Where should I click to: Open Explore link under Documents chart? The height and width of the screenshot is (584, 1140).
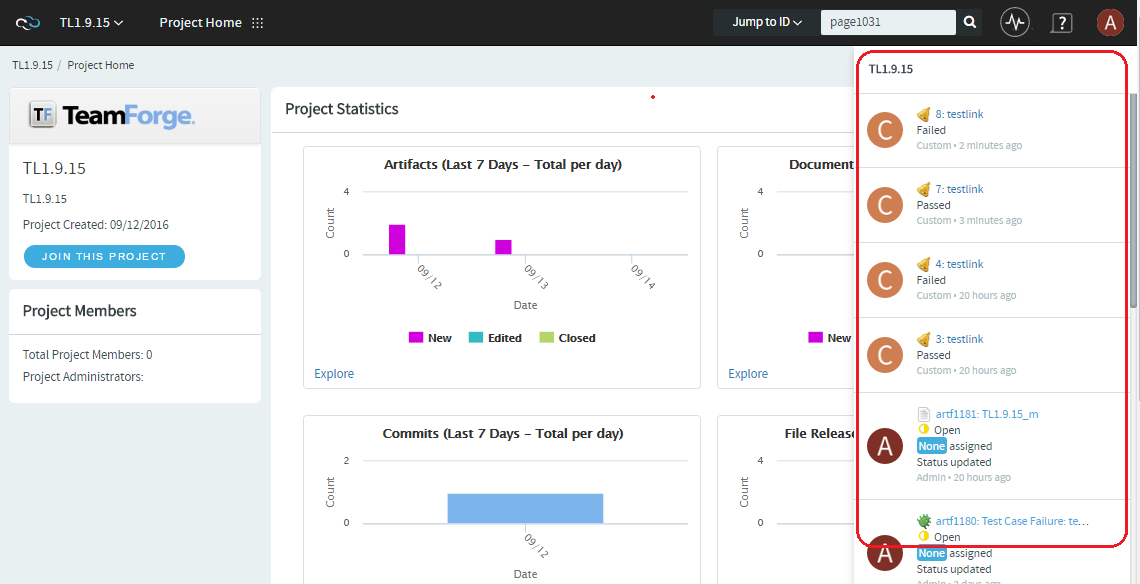tap(748, 373)
